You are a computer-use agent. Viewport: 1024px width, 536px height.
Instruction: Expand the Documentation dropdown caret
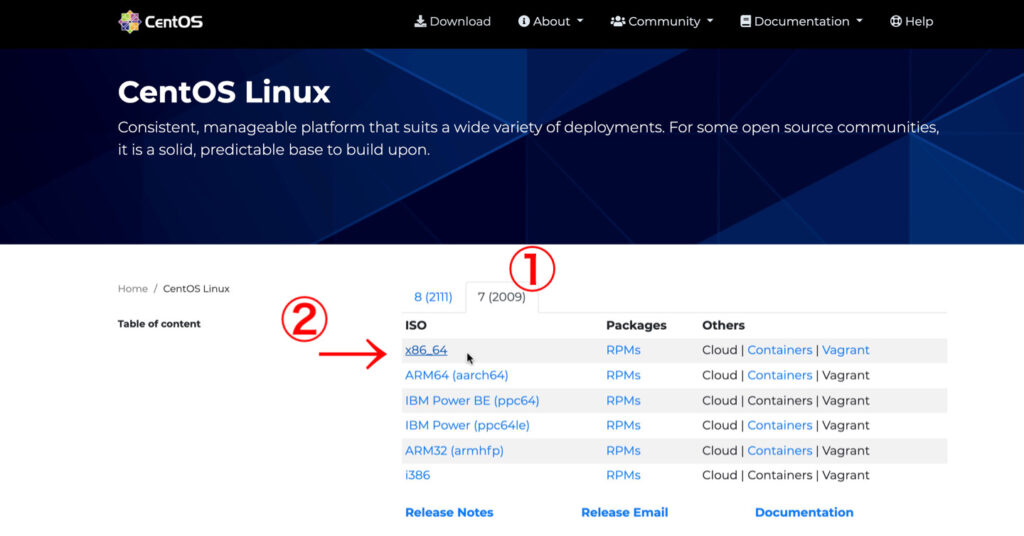click(859, 22)
